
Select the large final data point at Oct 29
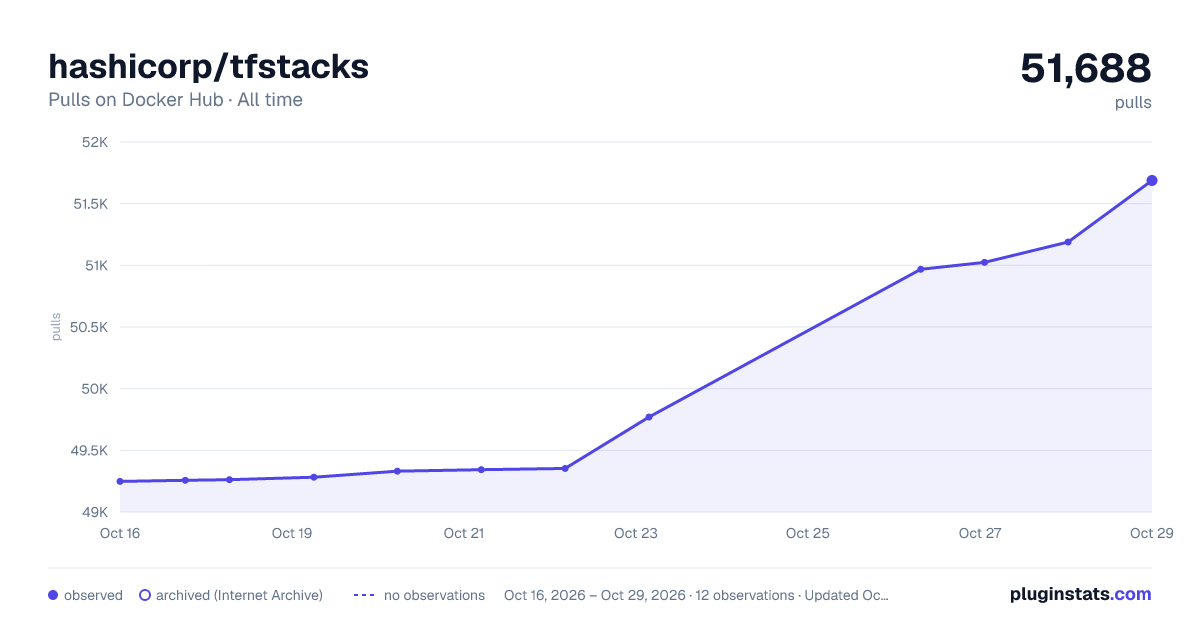click(1152, 180)
